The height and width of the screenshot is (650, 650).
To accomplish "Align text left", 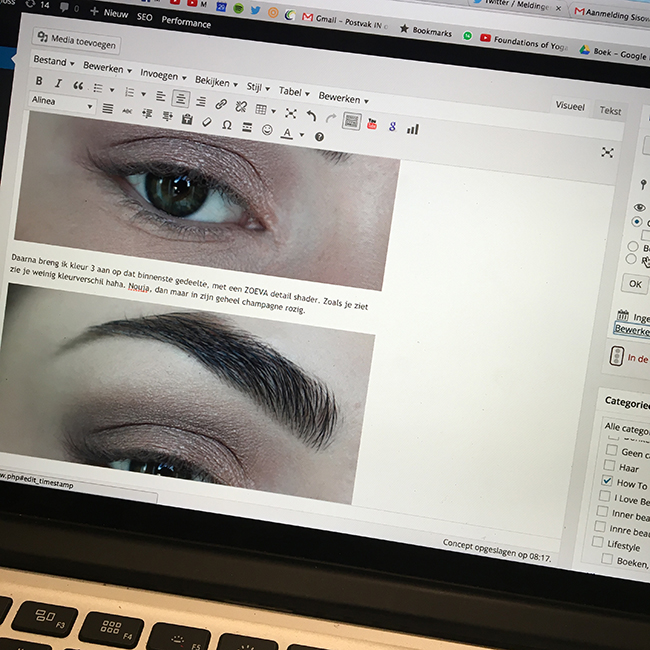I will tap(160, 97).
